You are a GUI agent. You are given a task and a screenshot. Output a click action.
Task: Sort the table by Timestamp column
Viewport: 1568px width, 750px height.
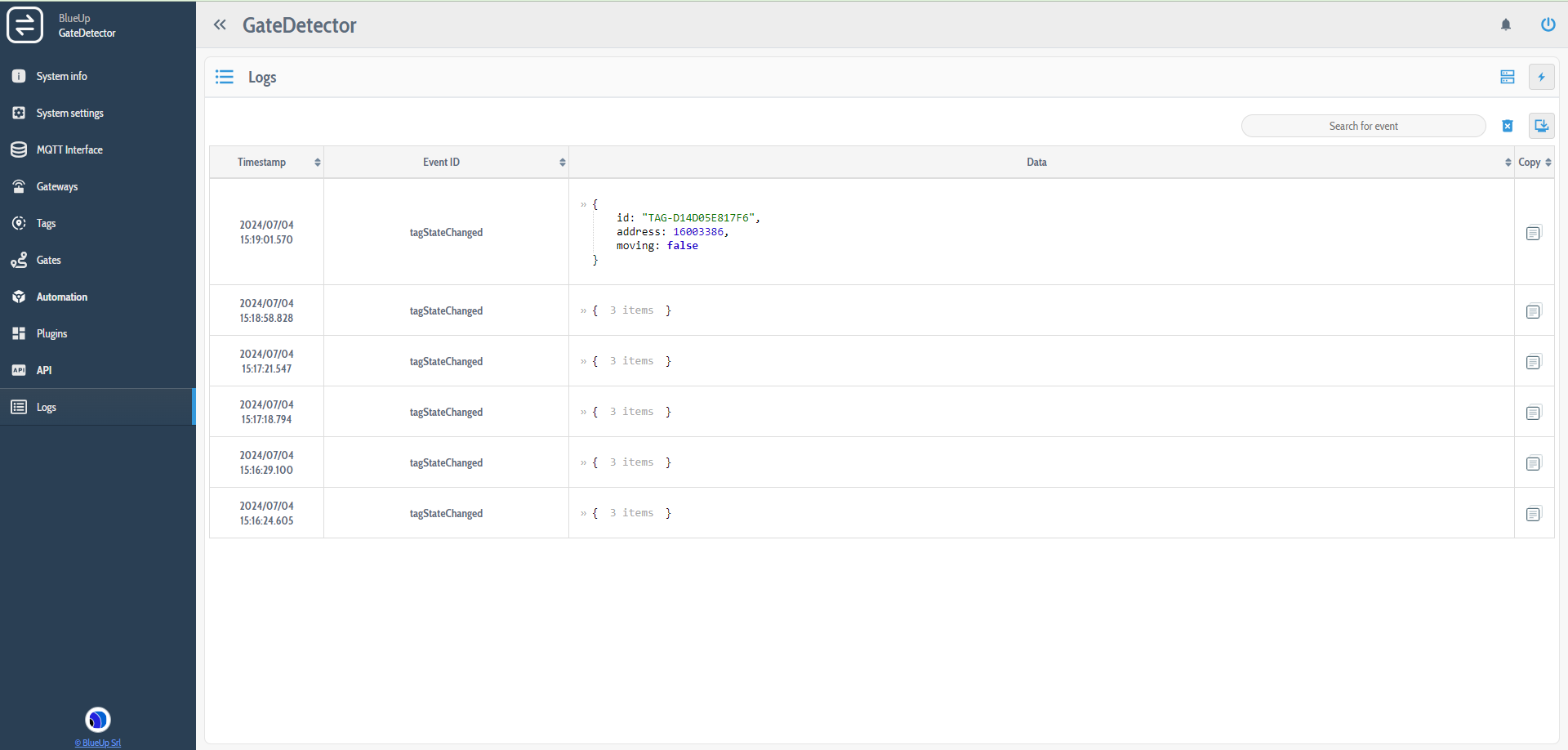click(x=317, y=163)
